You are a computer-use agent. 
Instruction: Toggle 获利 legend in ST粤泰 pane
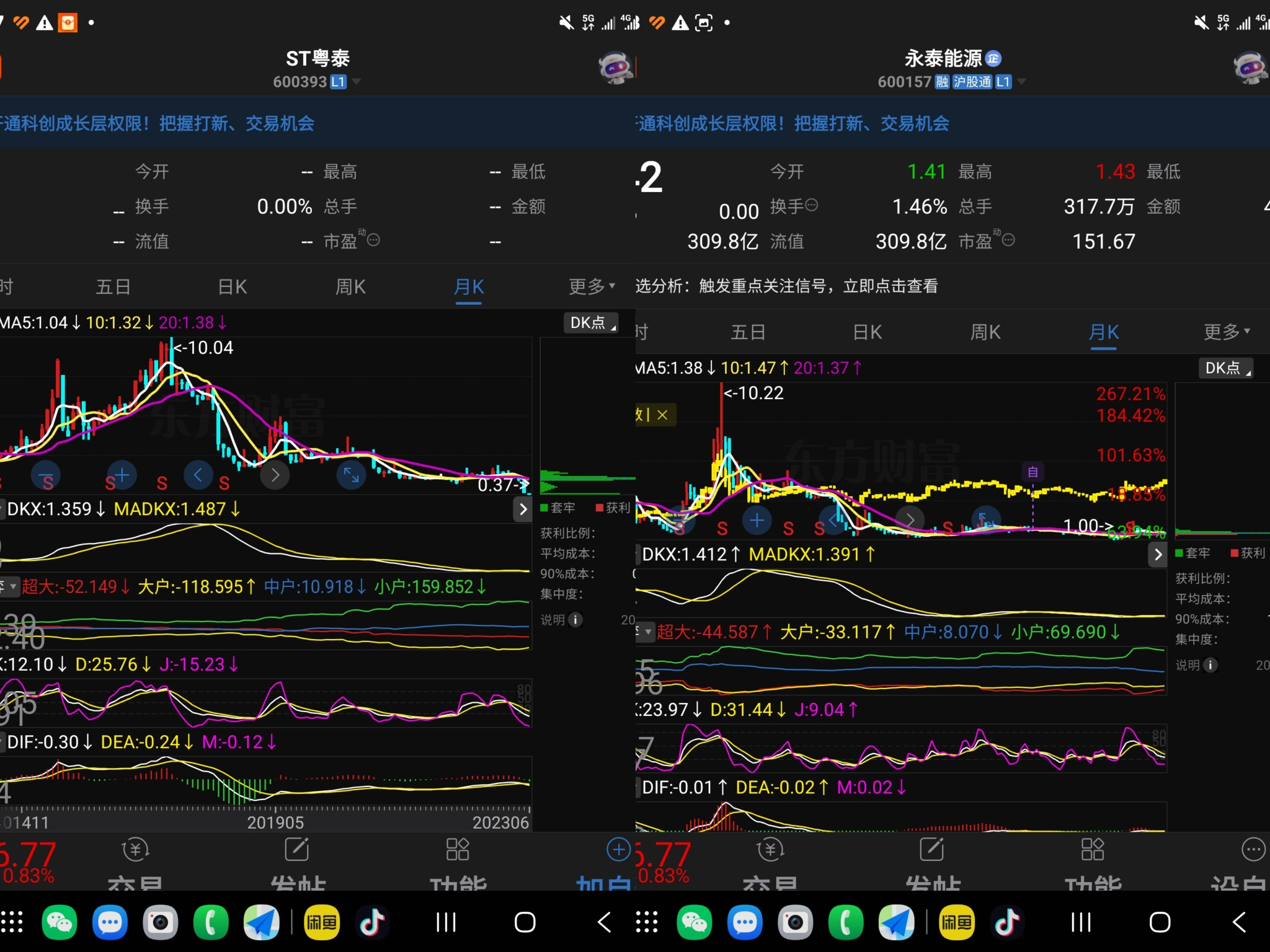pos(613,508)
